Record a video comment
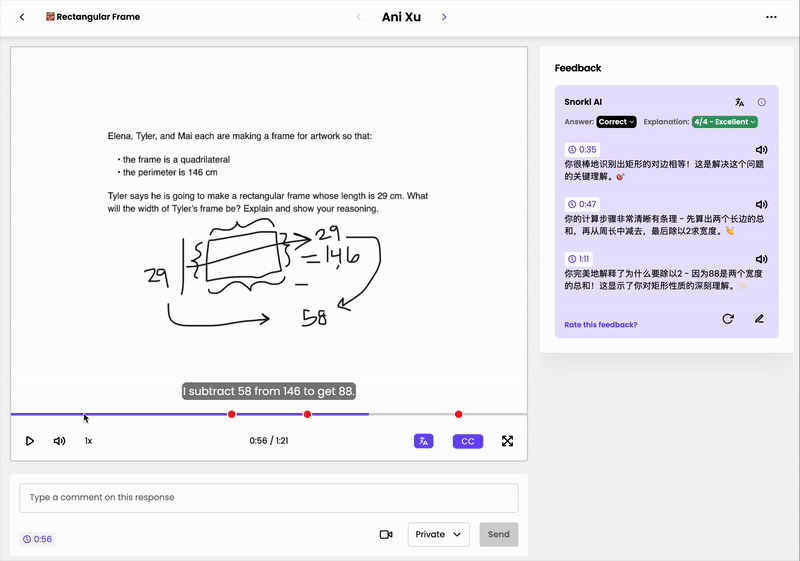 tap(386, 534)
